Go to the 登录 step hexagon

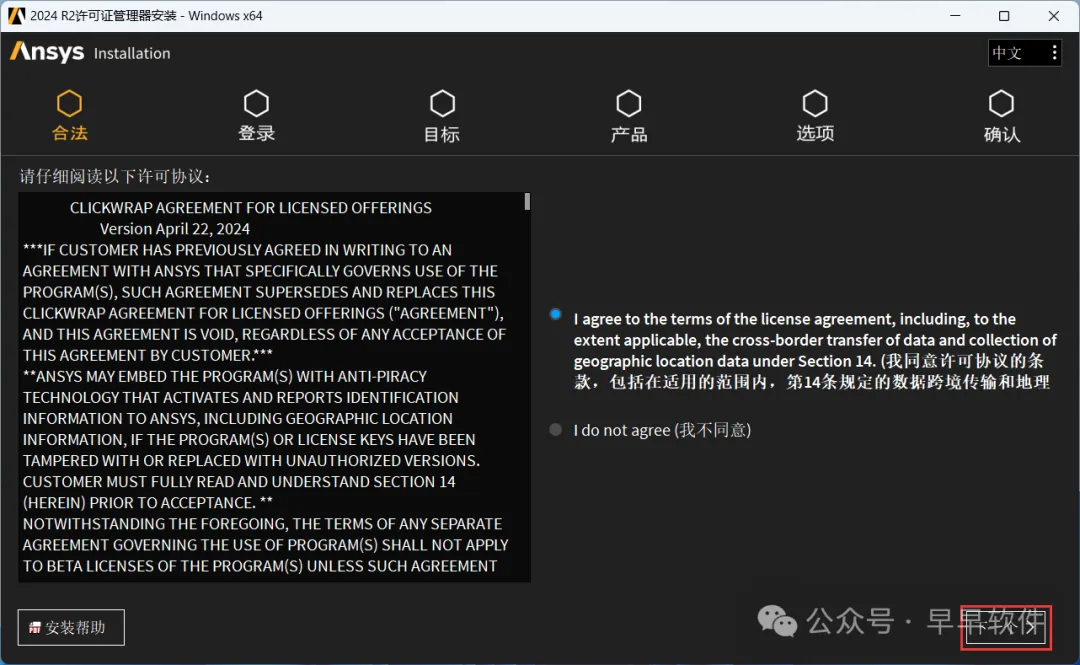(256, 103)
